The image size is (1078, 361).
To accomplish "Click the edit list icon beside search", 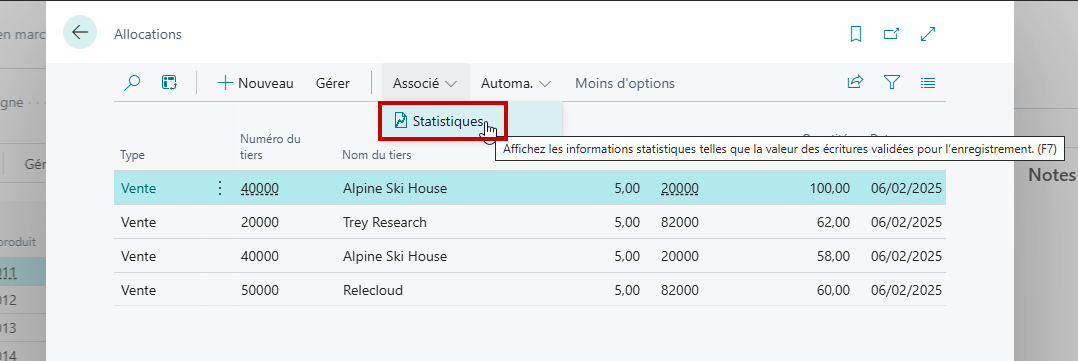I will click(x=169, y=83).
